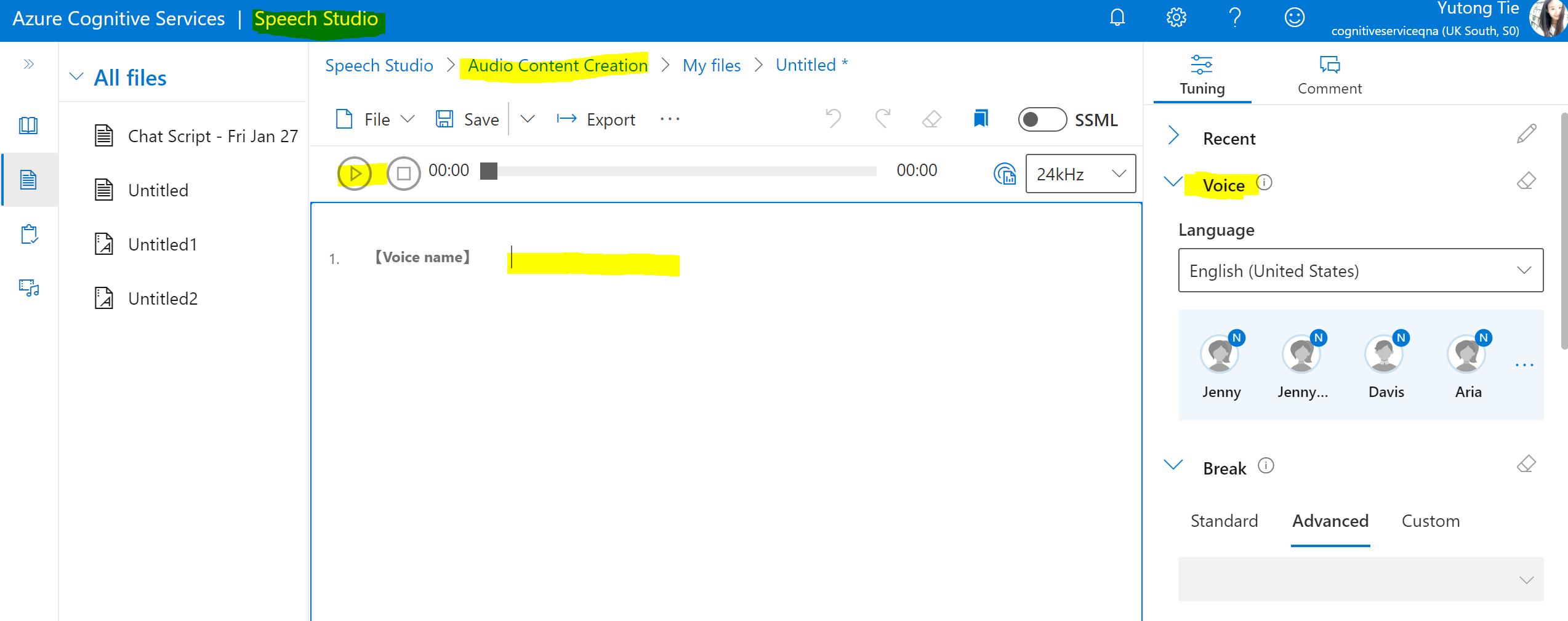Click the Save button
The image size is (1568, 621).
pos(468,119)
